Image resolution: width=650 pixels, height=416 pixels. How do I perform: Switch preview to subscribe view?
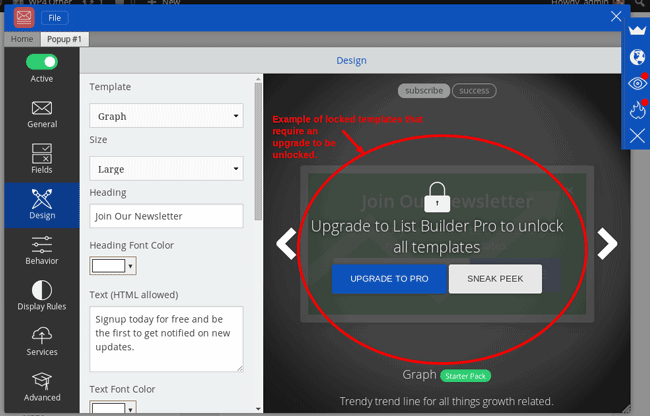click(424, 91)
